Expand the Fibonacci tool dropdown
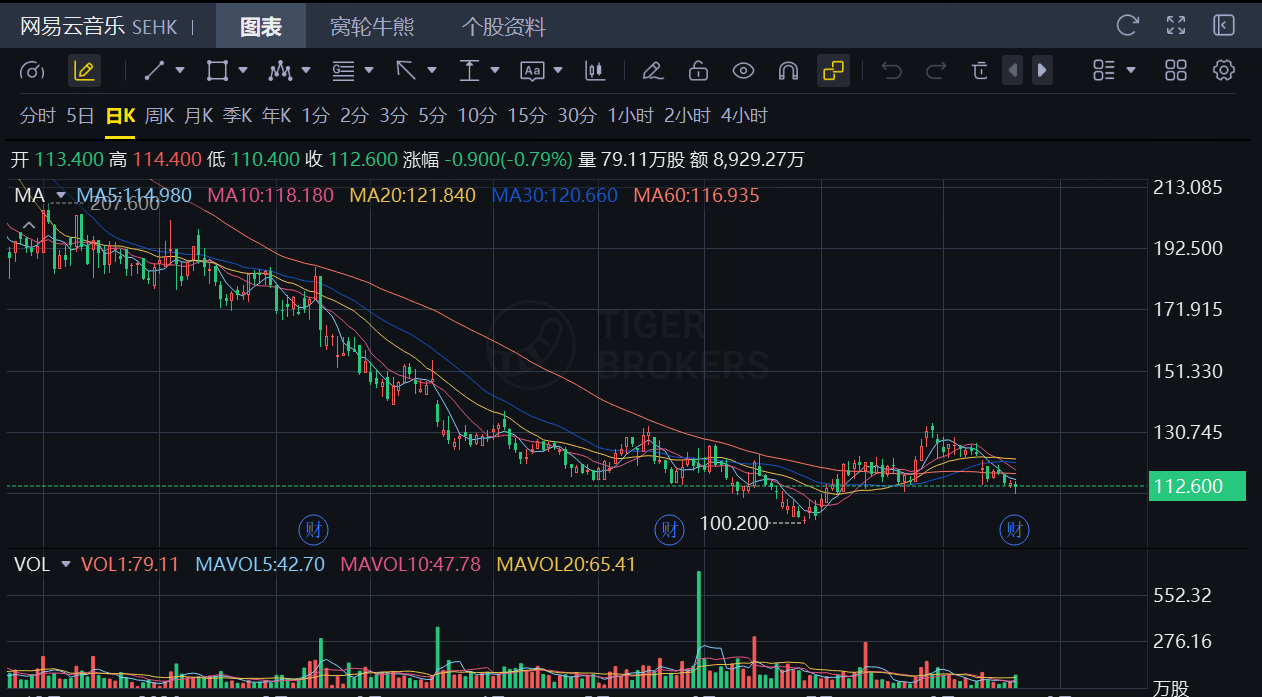Viewport: 1262px width, 697px height. 369,71
